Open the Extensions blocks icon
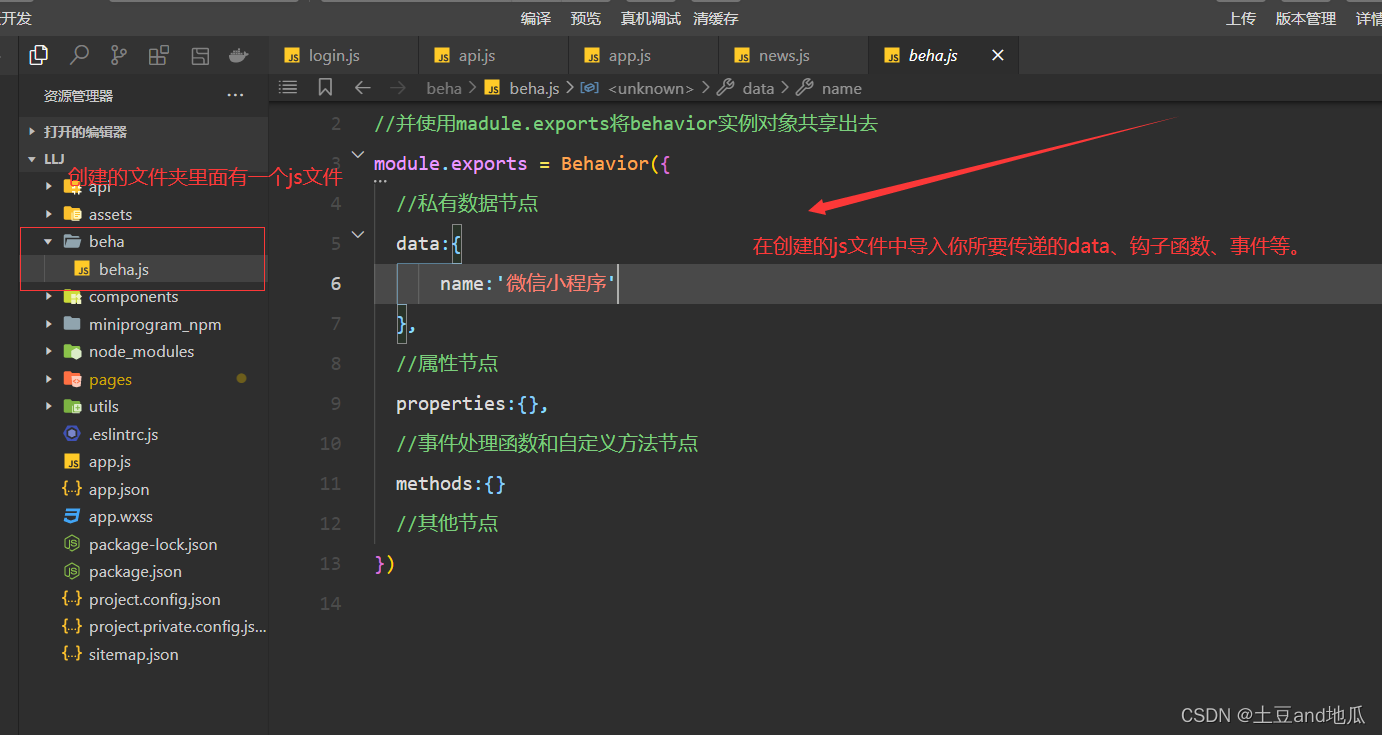The width and height of the screenshot is (1382, 735). (158, 55)
